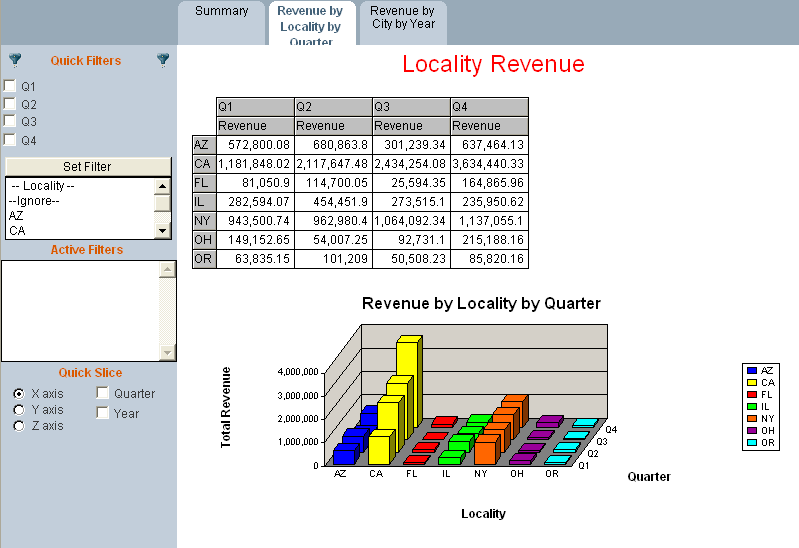This screenshot has height=548, width=799.
Task: Click the Quarter axis label beside chart
Action: [649, 477]
